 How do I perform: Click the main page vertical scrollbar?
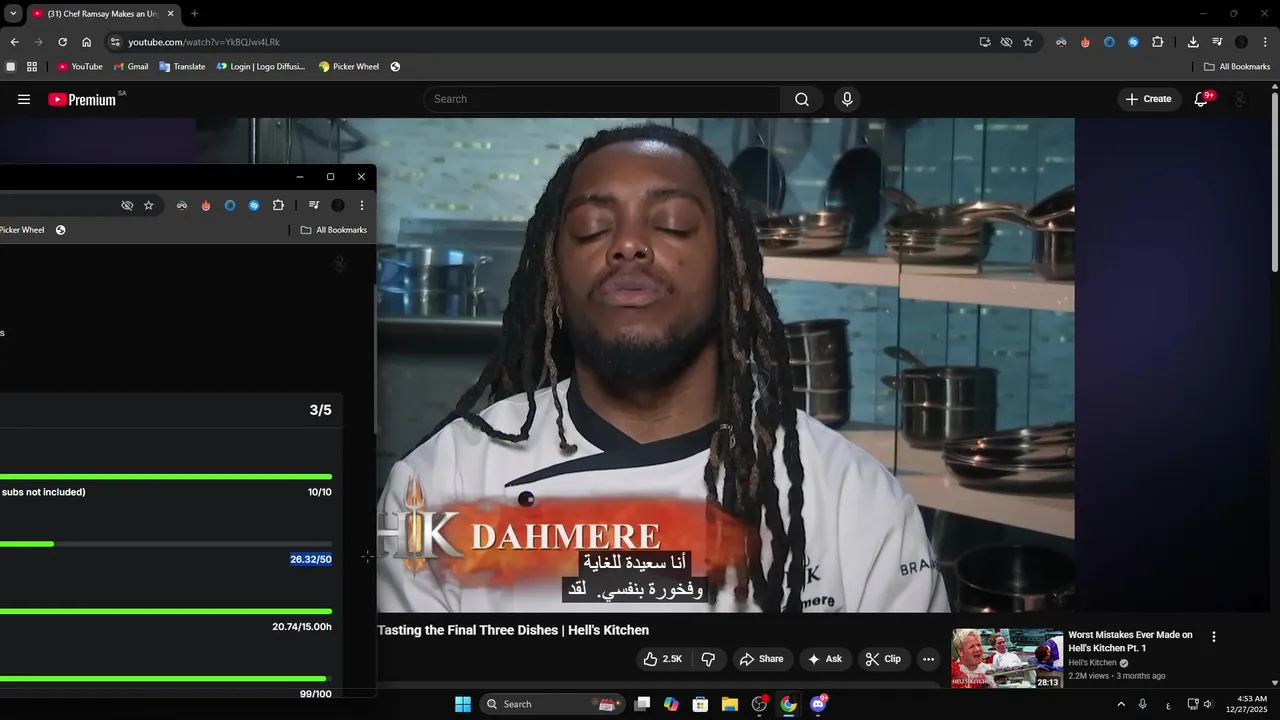point(1274,180)
